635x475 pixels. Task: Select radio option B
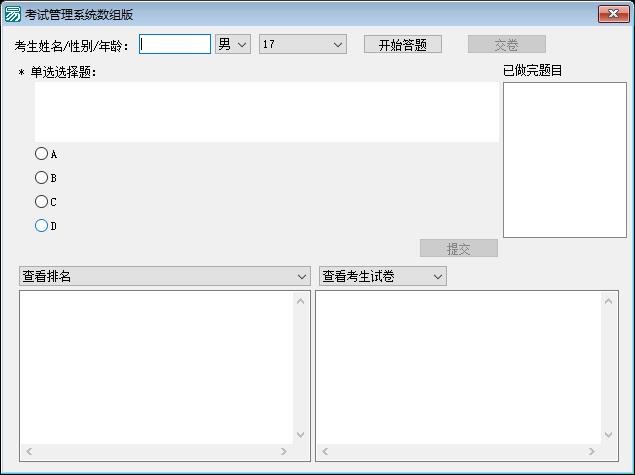point(46,178)
